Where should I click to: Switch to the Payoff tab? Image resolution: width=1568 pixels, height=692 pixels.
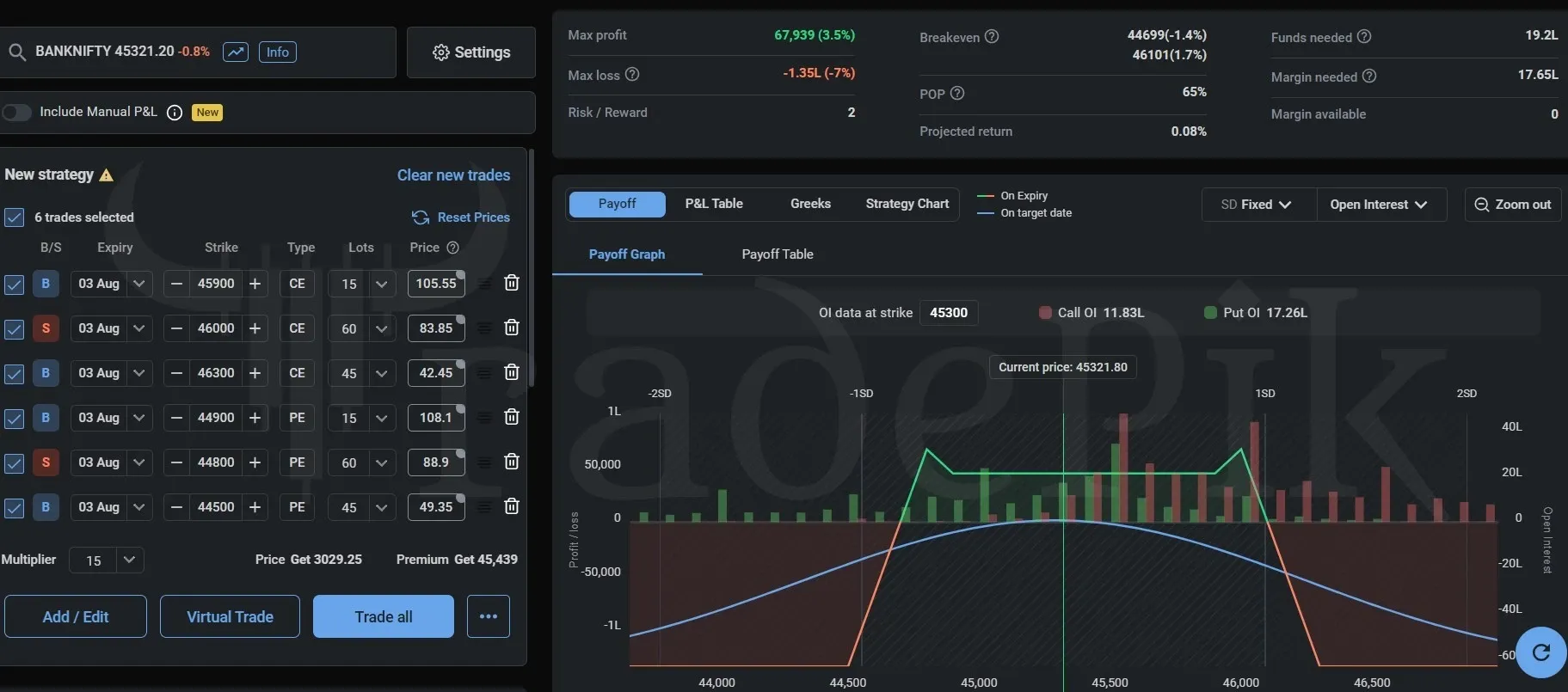tap(618, 204)
